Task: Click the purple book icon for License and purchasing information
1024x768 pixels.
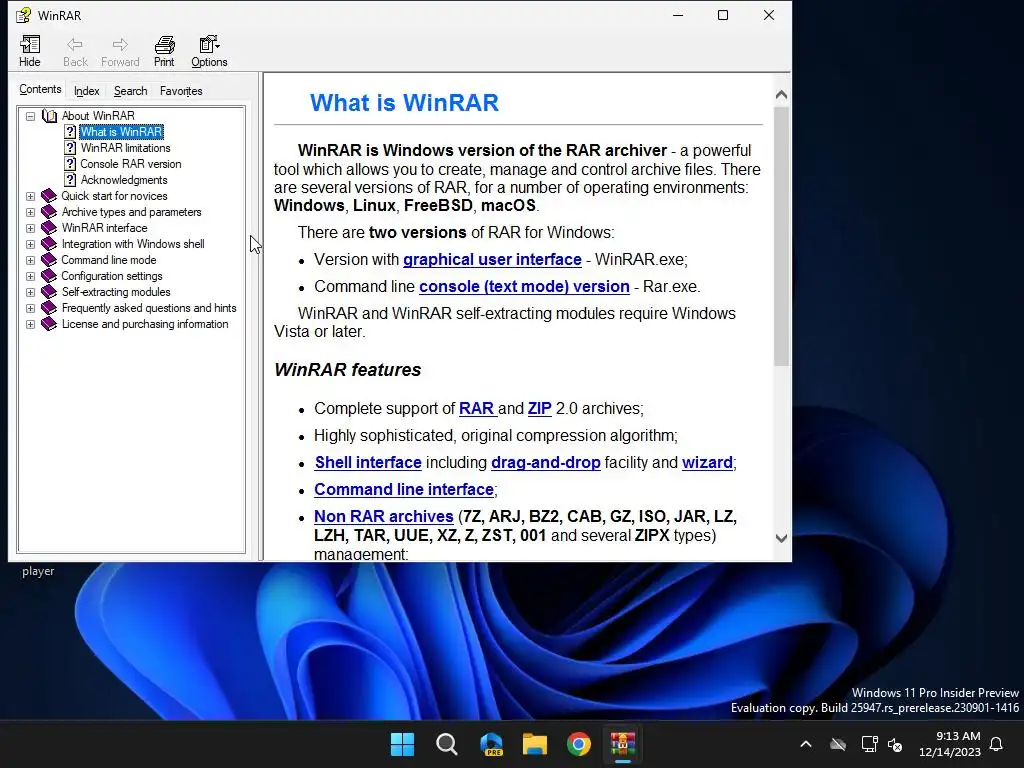Action: click(49, 324)
